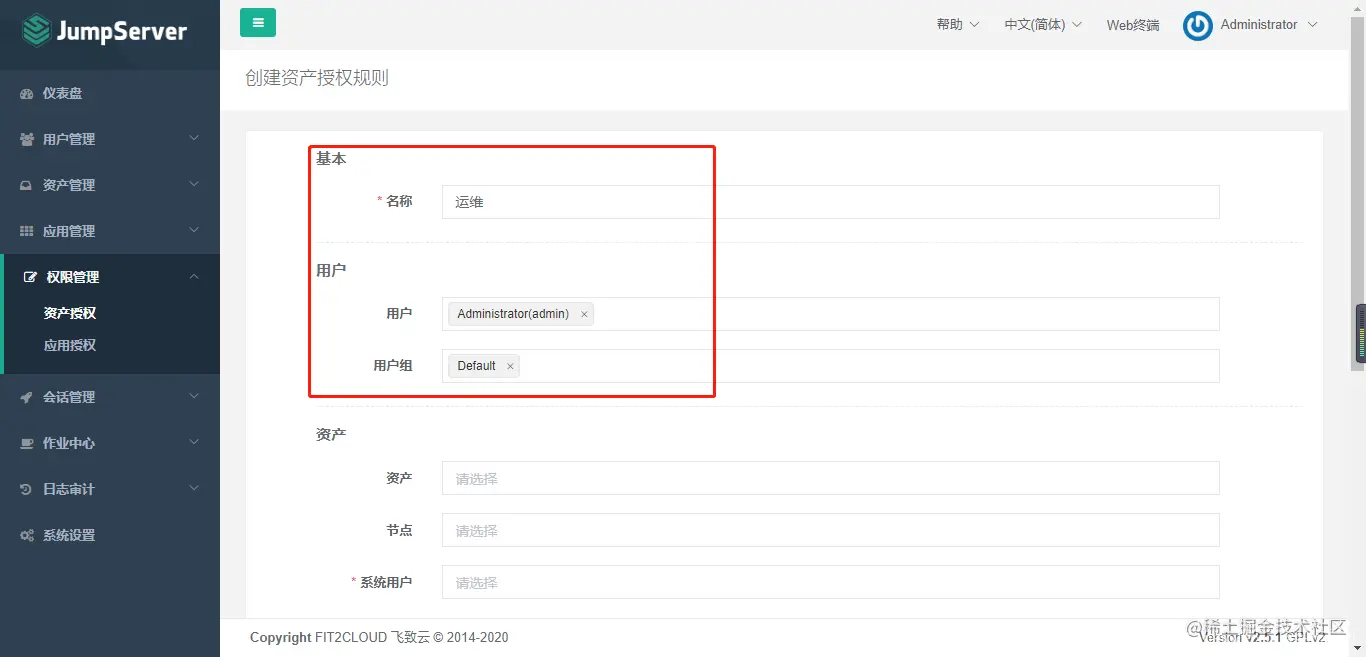This screenshot has width=1366, height=657.
Task: Open 作业中心 in the sidebar
Action: tap(110, 443)
